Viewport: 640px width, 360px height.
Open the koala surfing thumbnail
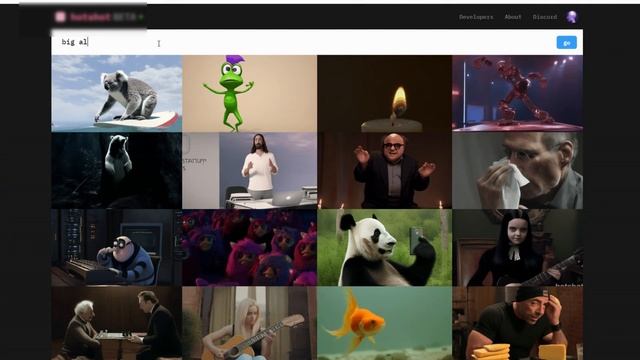117,93
